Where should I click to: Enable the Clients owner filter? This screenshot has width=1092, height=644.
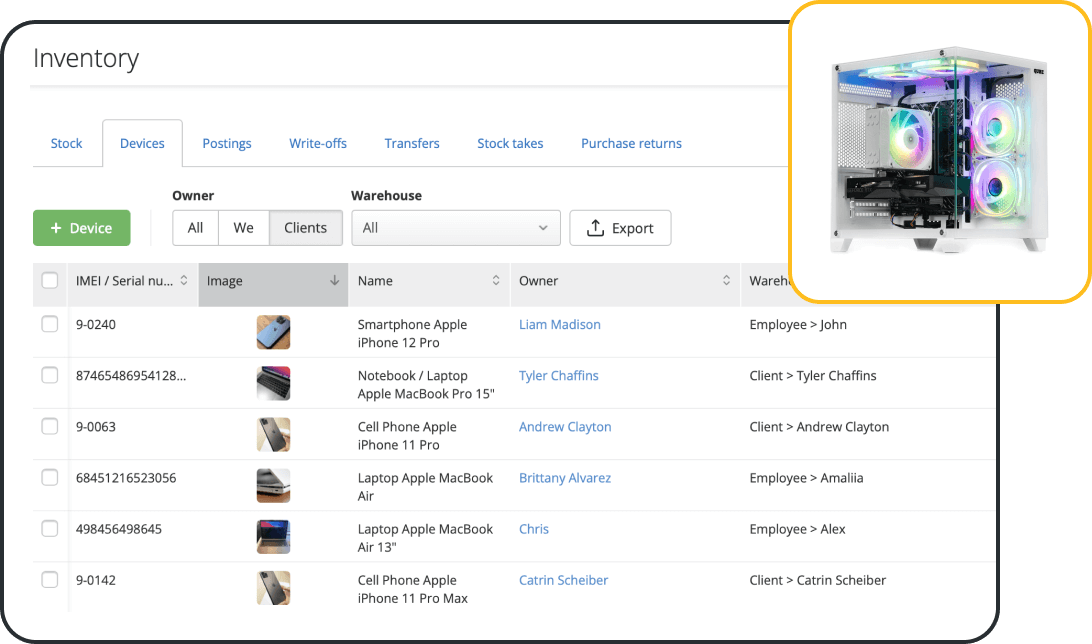(x=305, y=227)
